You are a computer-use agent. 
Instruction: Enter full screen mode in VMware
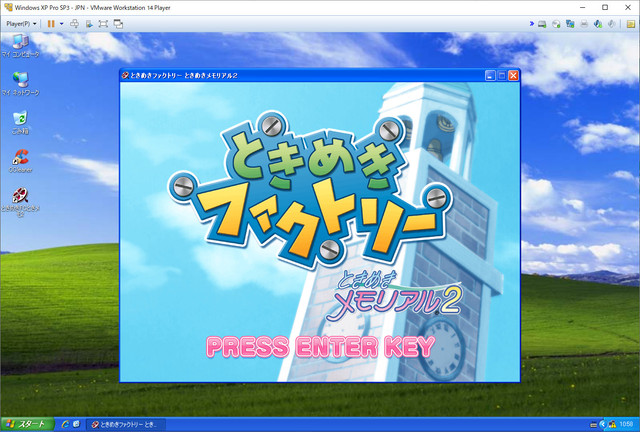pos(103,24)
